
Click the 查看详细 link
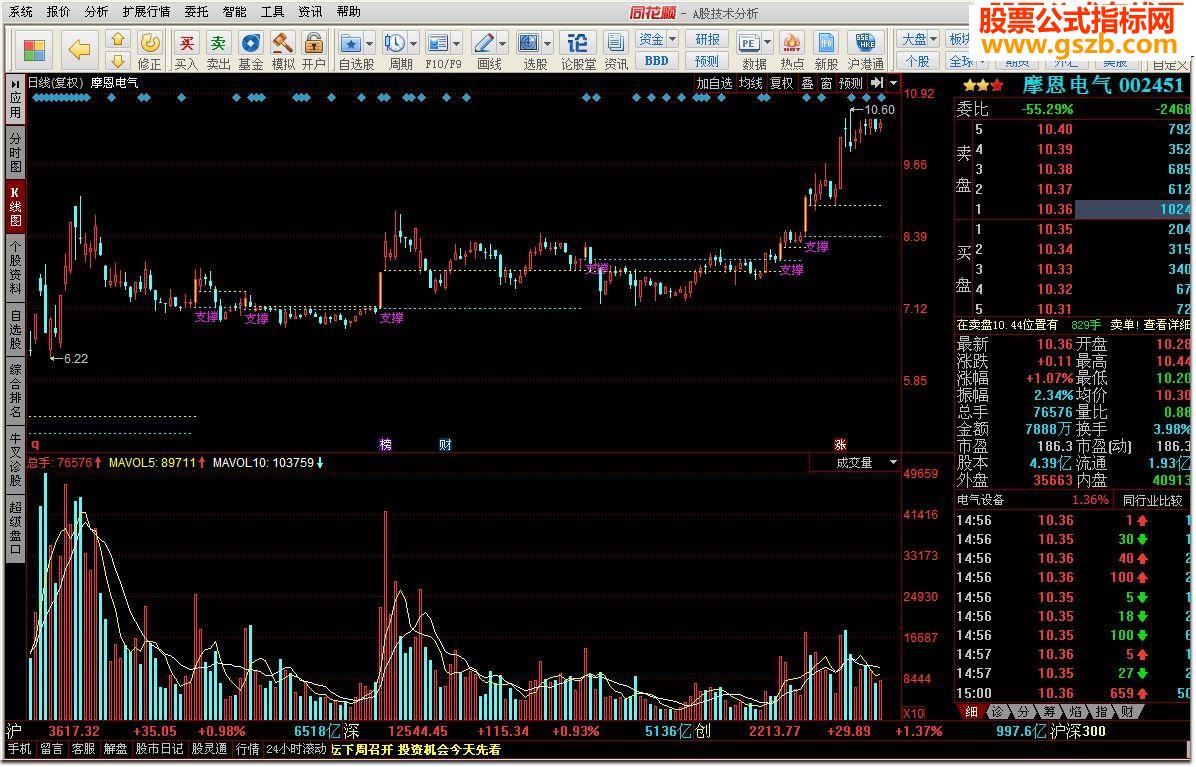(x=1165, y=325)
